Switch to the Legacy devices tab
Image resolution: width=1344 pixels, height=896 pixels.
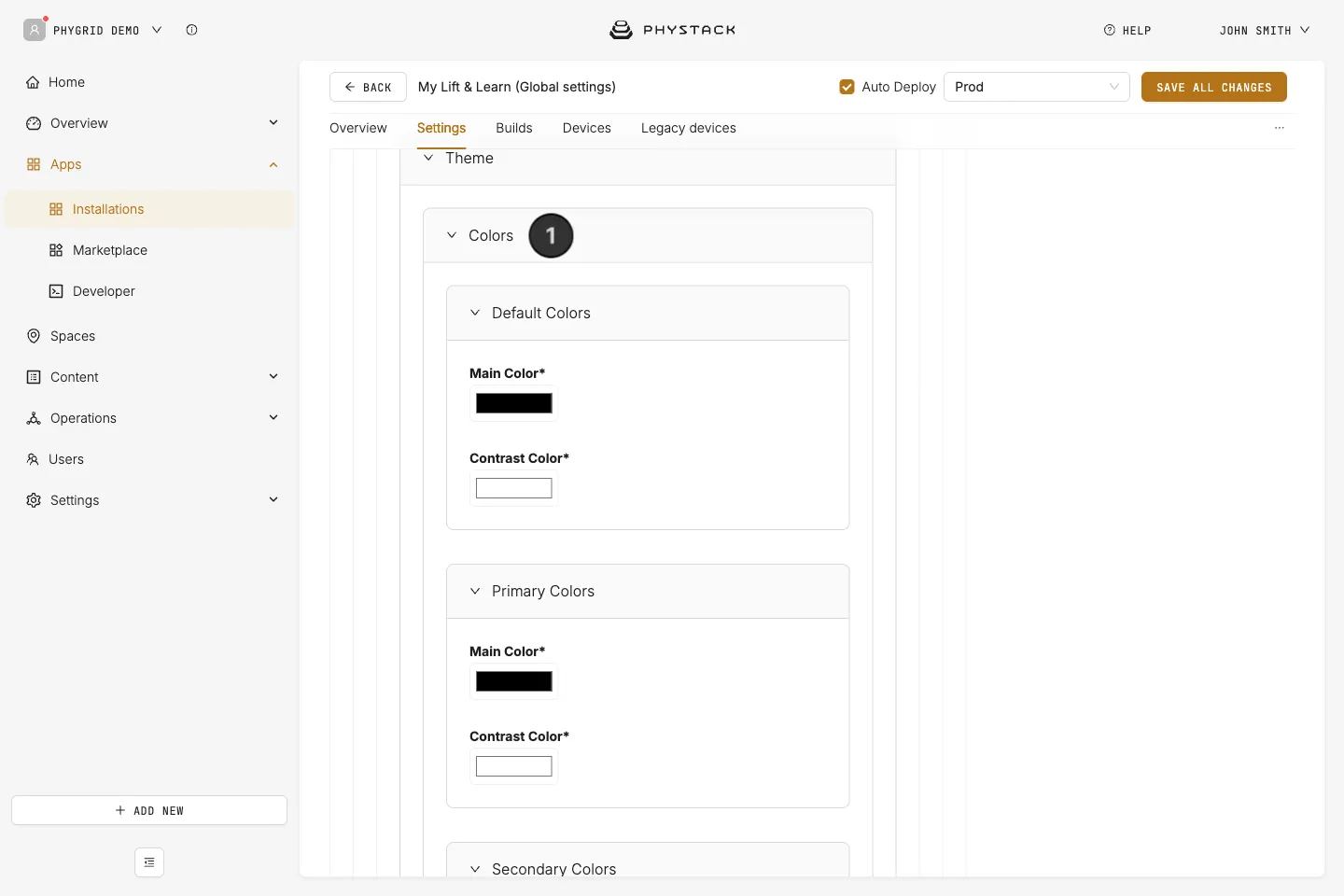pyautogui.click(x=689, y=128)
